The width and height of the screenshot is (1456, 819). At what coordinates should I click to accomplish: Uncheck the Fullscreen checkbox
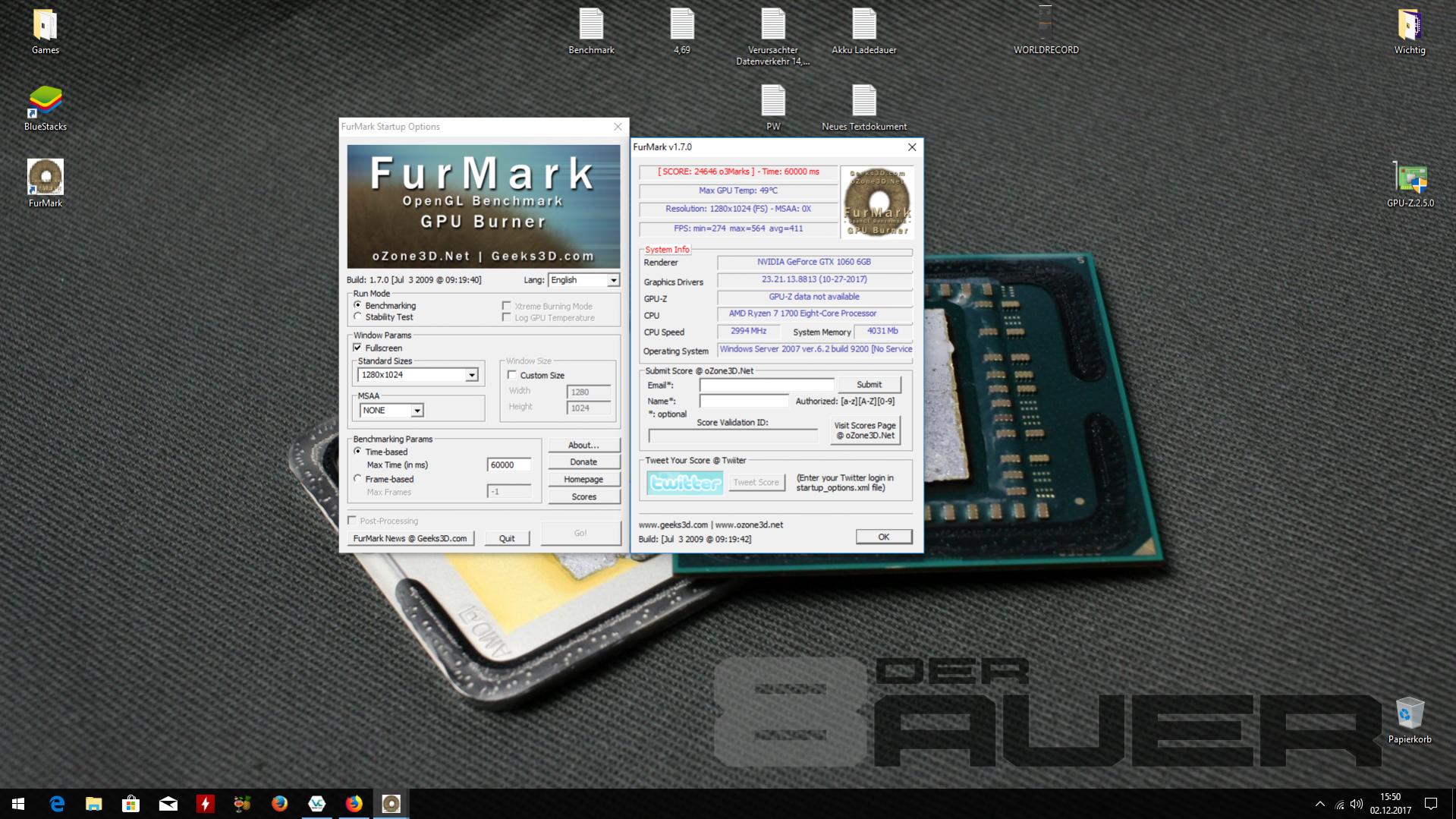(x=357, y=348)
